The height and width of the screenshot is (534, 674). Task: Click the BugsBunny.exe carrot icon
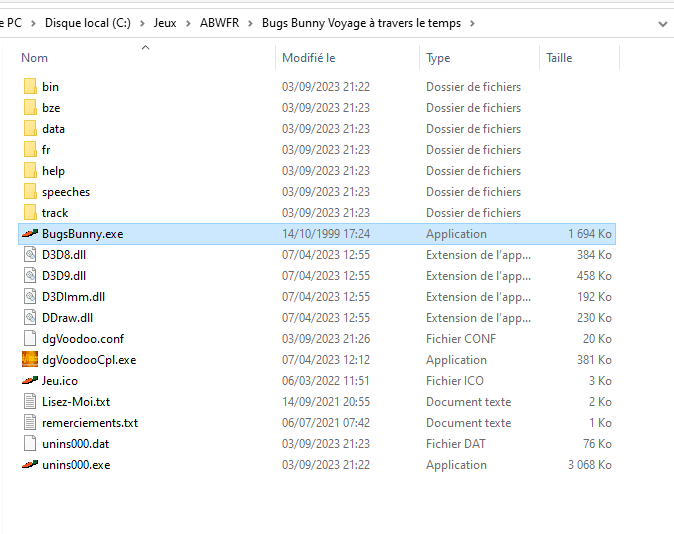click(30, 233)
